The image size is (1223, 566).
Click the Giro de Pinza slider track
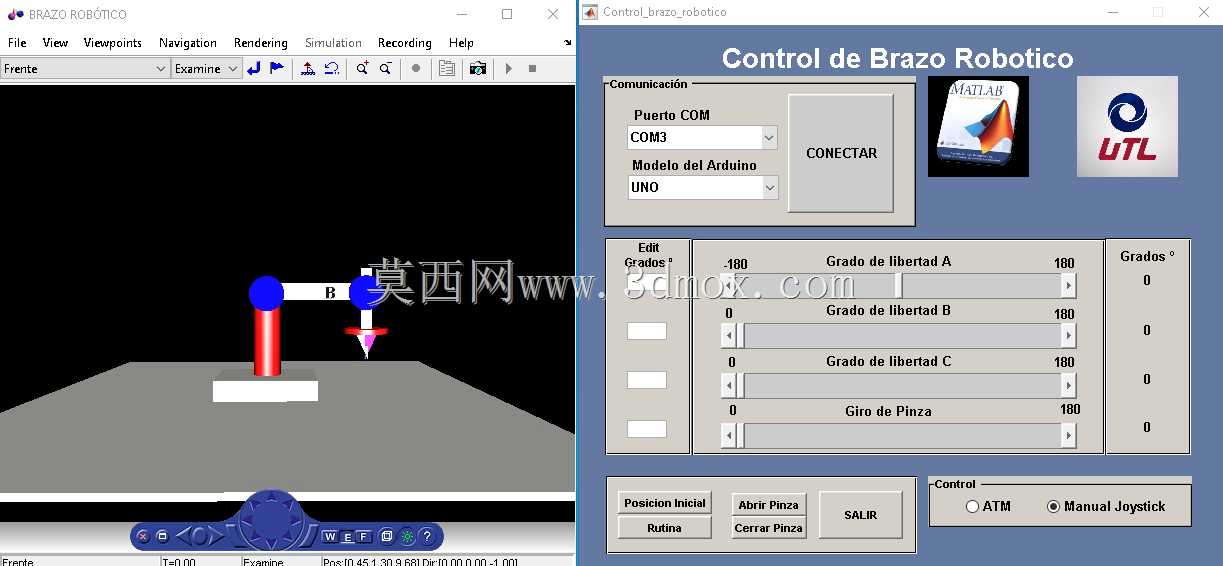(899, 435)
